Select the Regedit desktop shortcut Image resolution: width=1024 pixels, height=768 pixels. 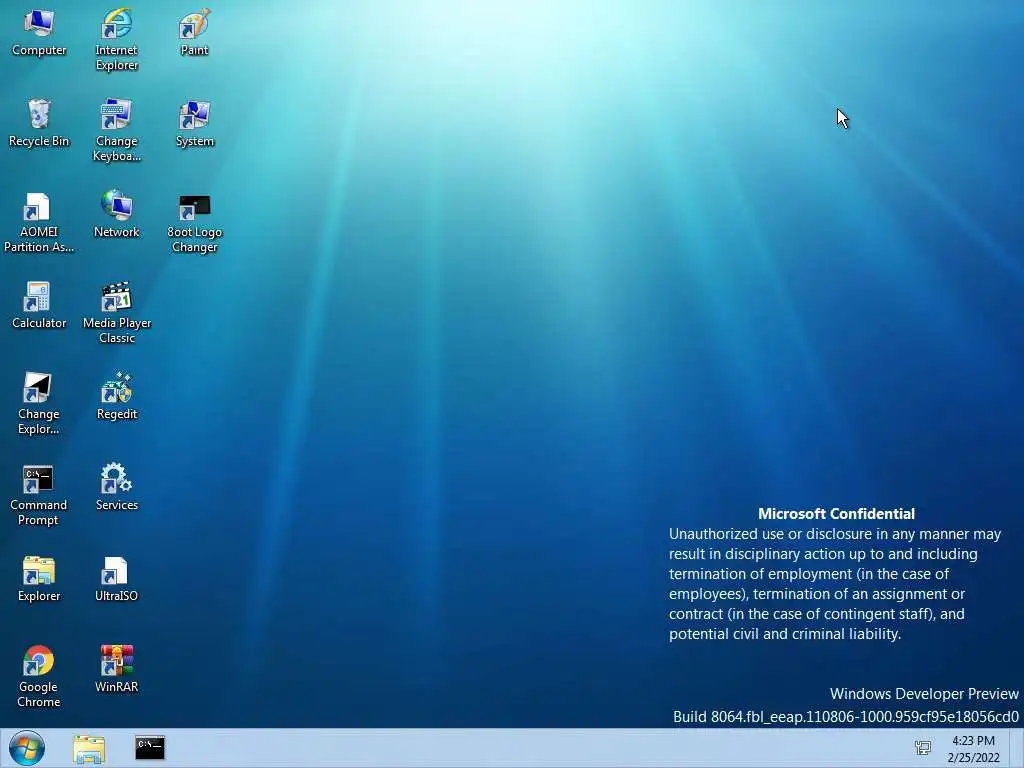click(116, 396)
